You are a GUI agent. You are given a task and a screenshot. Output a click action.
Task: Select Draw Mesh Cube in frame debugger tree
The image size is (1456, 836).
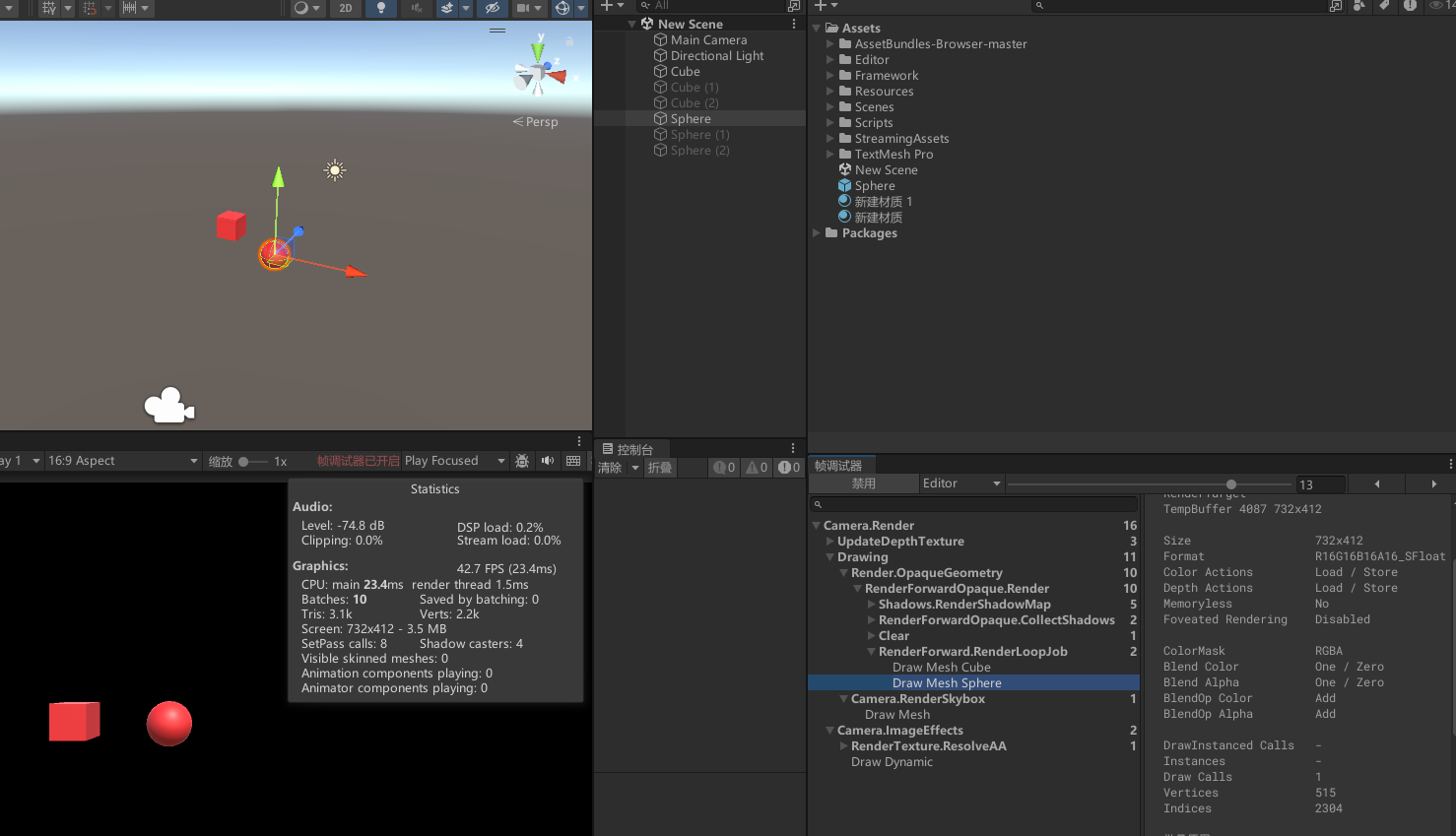(x=941, y=668)
